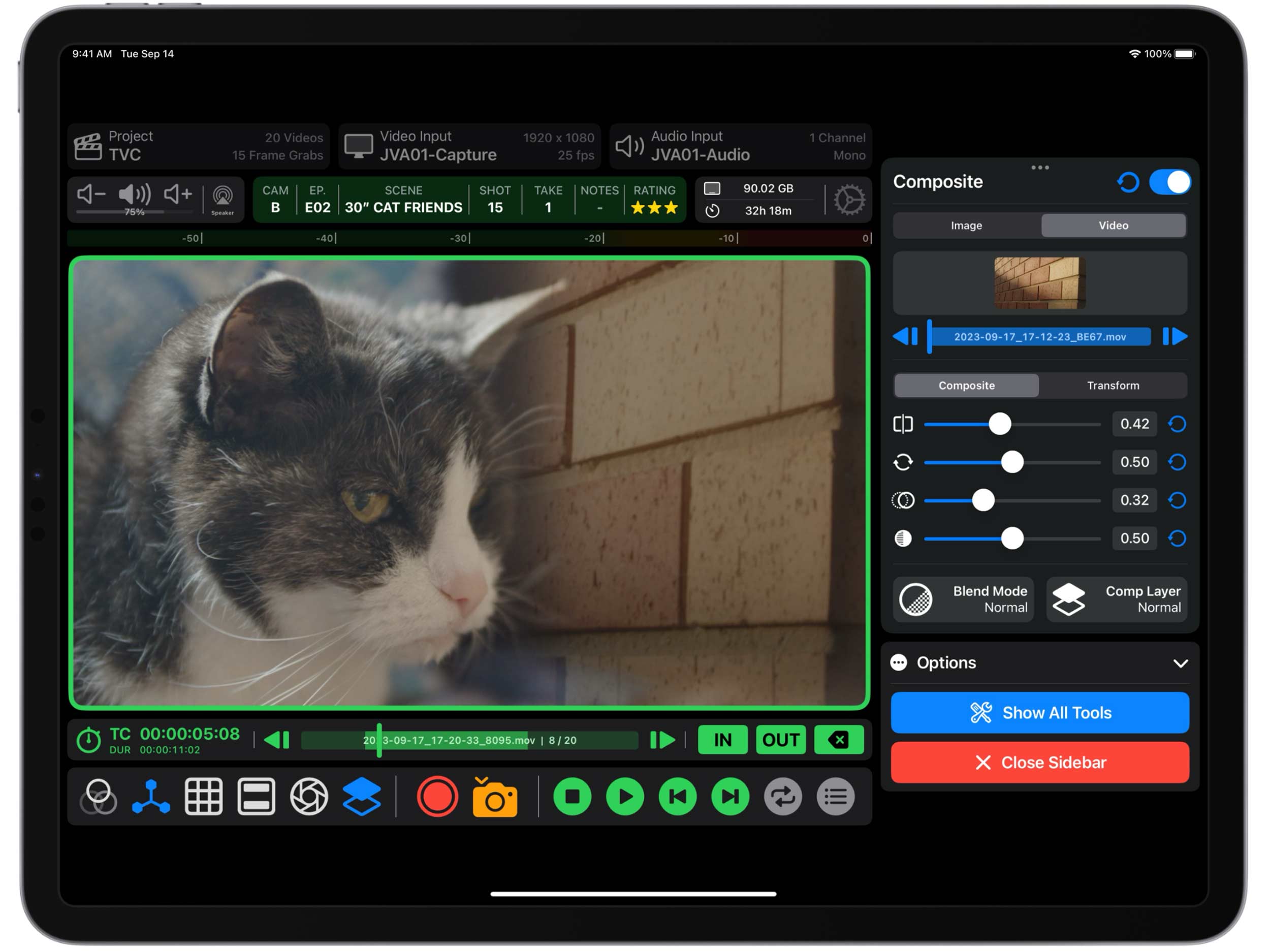Open the clip list icon
This screenshot has height=952, width=1270.
point(835,797)
